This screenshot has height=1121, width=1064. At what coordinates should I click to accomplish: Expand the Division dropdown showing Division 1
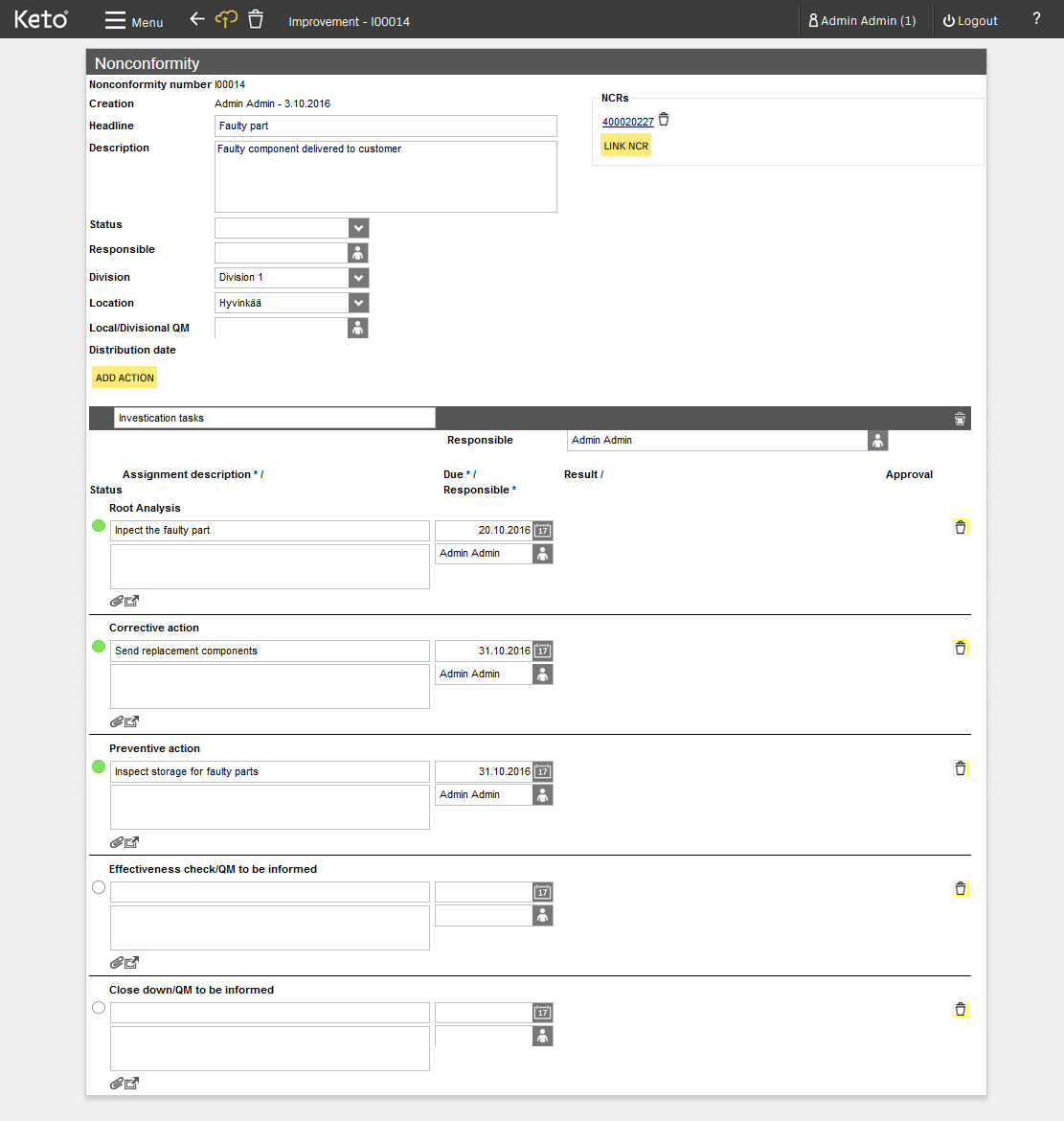(x=359, y=278)
